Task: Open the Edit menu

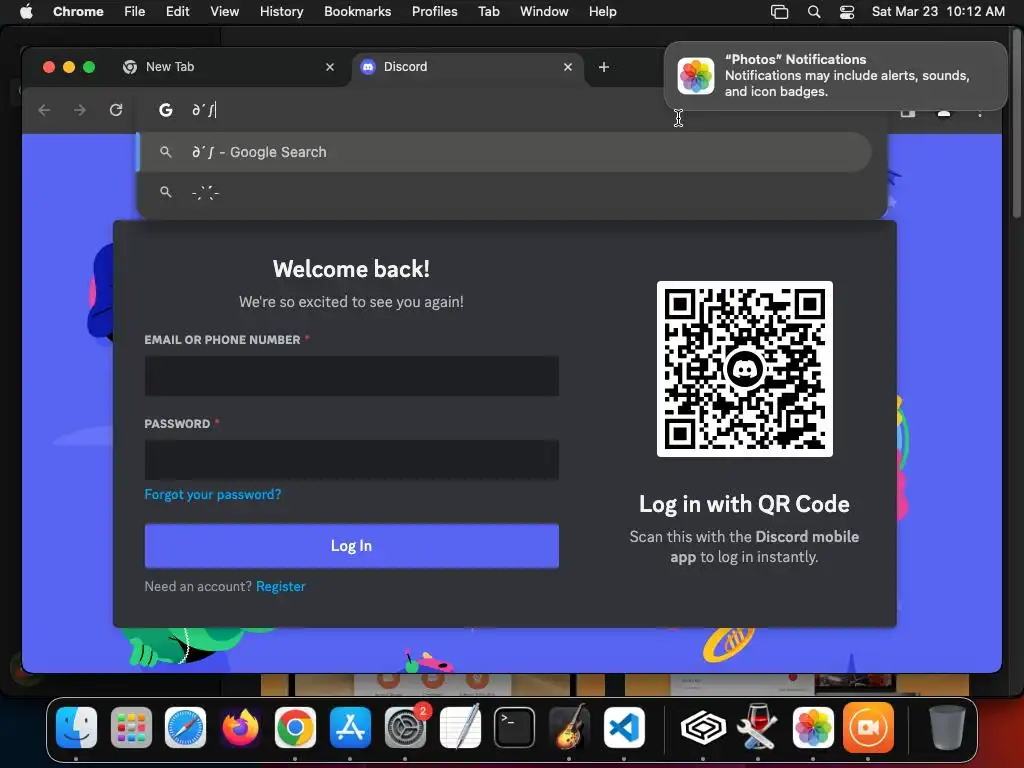Action: point(177,11)
